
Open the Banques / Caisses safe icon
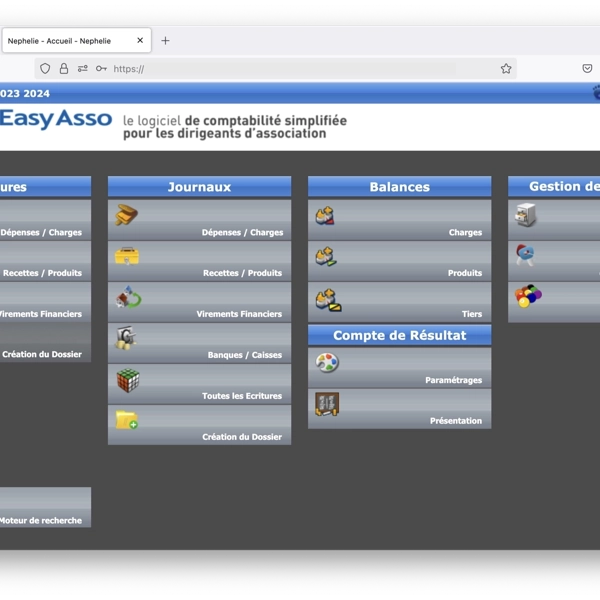(x=126, y=338)
